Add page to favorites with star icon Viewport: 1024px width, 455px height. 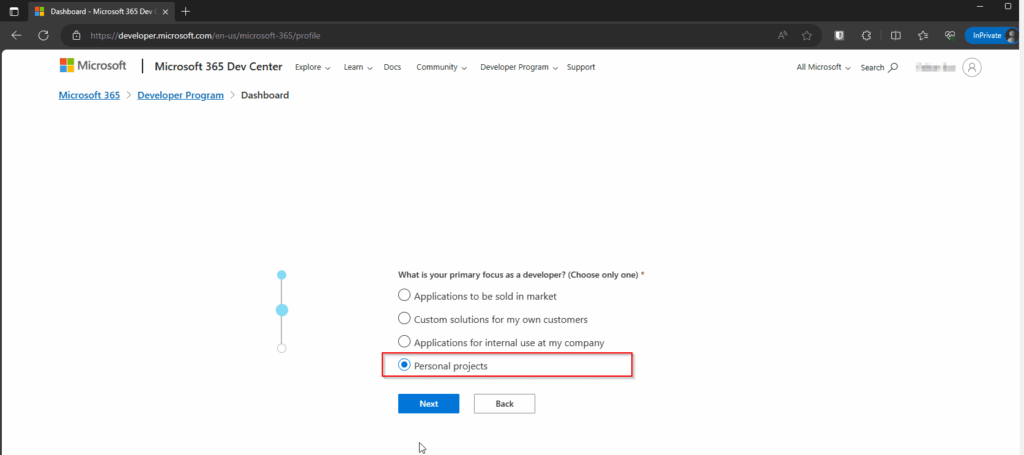(x=806, y=35)
